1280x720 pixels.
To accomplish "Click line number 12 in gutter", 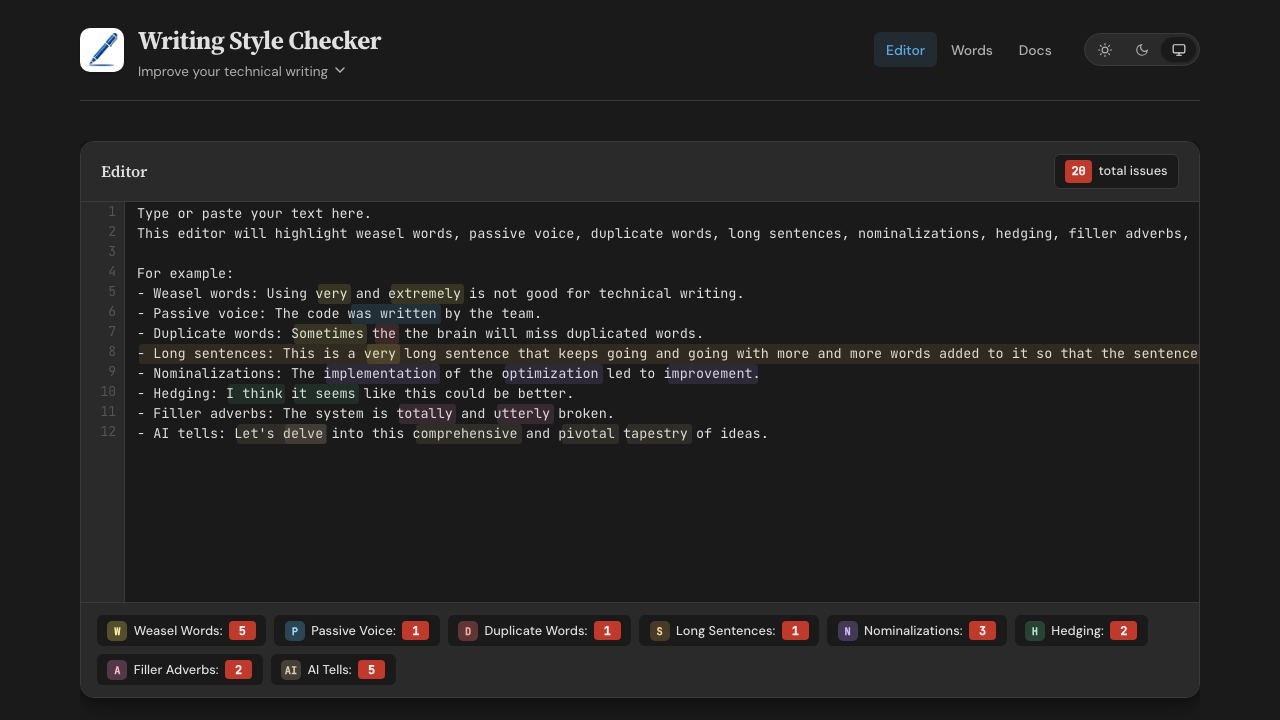I will pyautogui.click(x=108, y=432).
